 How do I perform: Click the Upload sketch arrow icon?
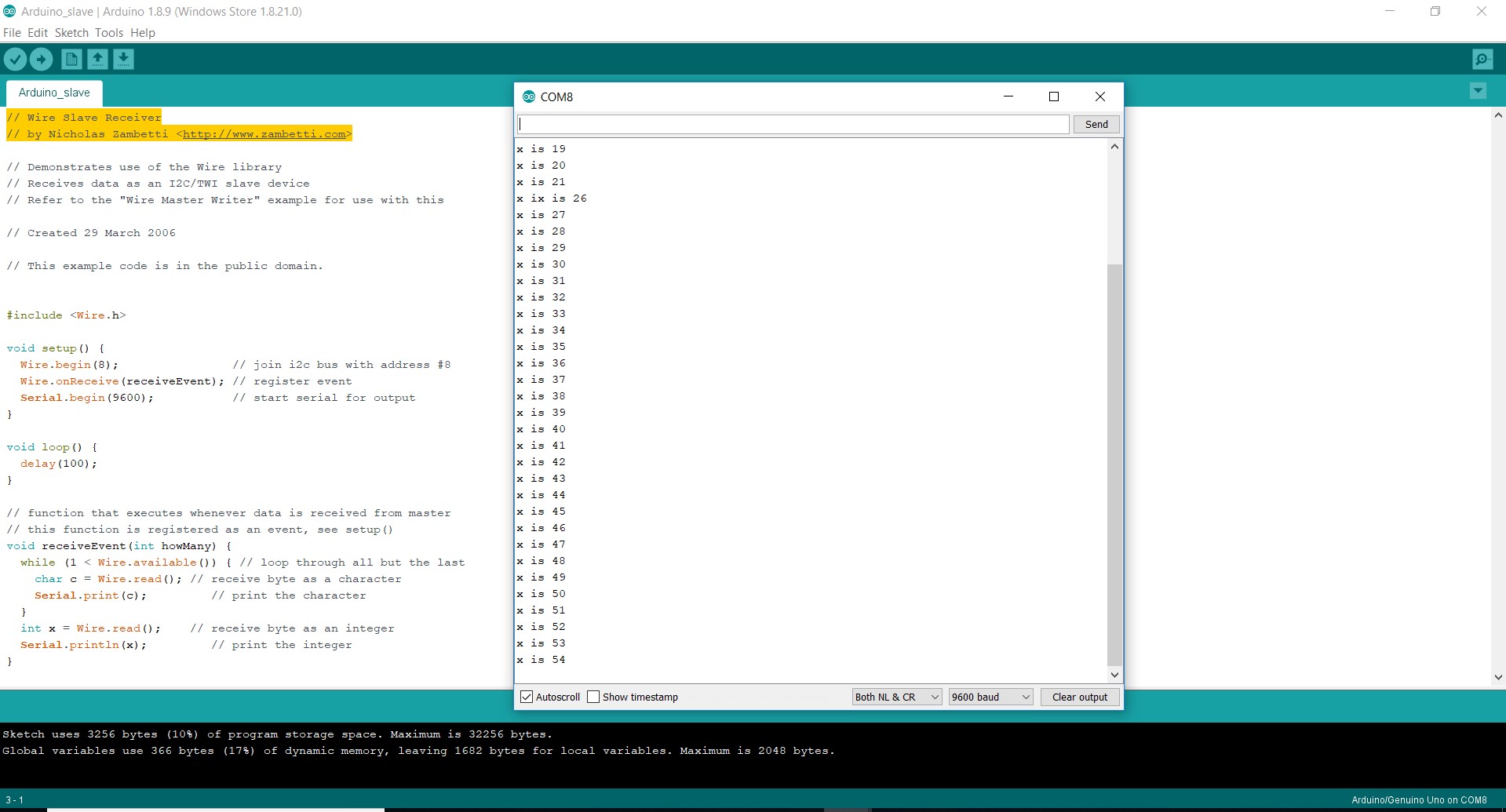click(41, 59)
